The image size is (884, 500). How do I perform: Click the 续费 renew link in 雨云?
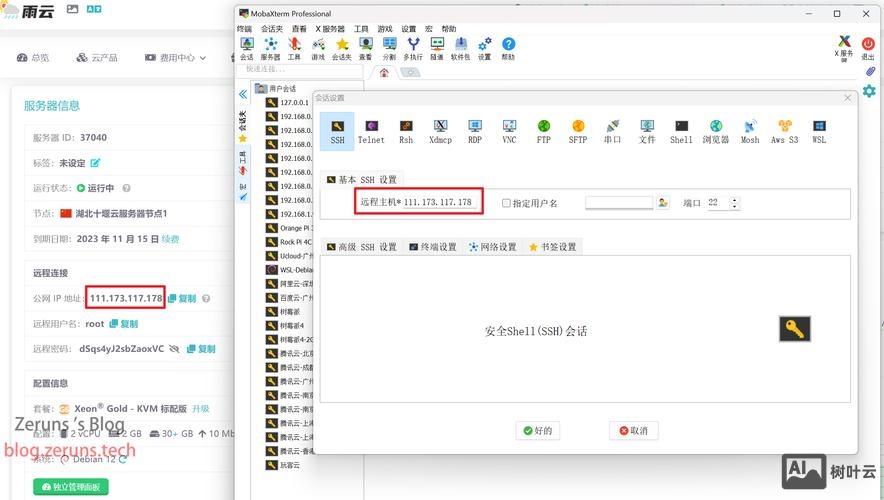point(170,239)
